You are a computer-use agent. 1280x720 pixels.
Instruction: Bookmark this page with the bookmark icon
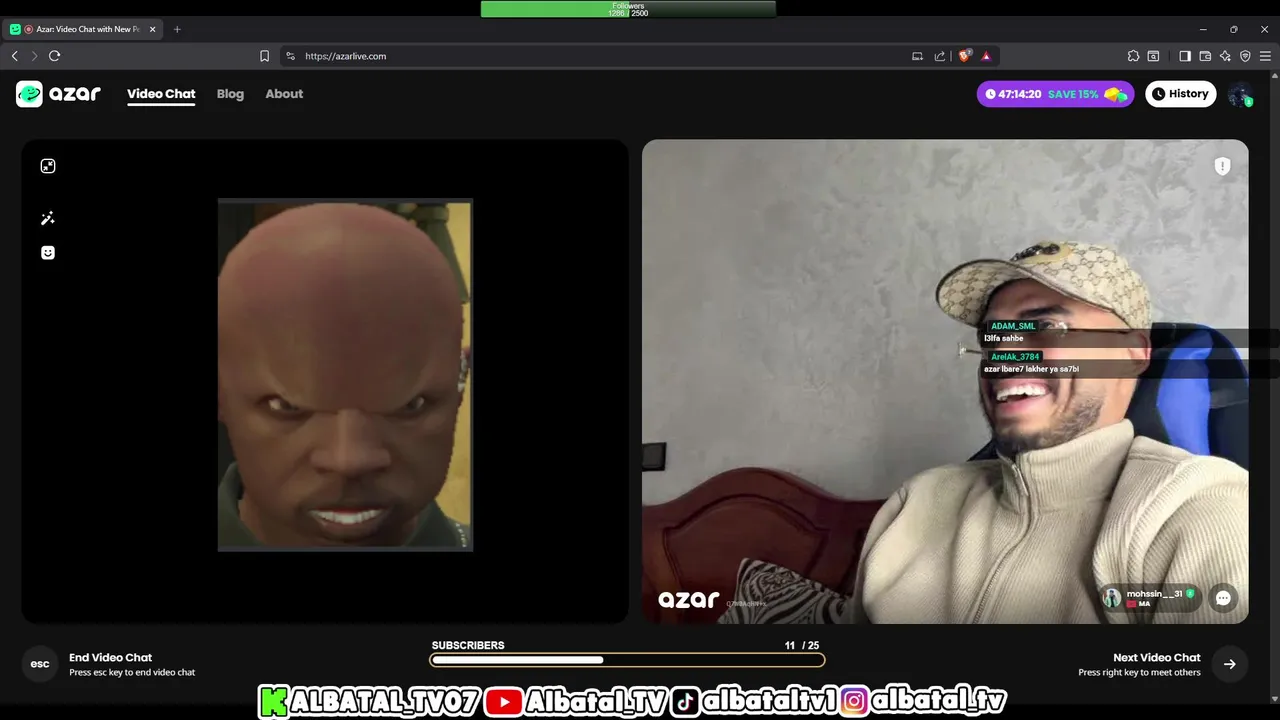pyautogui.click(x=264, y=56)
